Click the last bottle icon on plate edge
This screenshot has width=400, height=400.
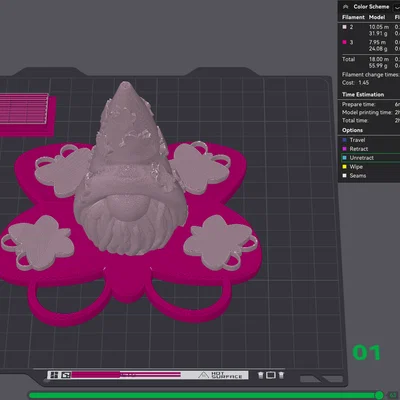pos(281,375)
